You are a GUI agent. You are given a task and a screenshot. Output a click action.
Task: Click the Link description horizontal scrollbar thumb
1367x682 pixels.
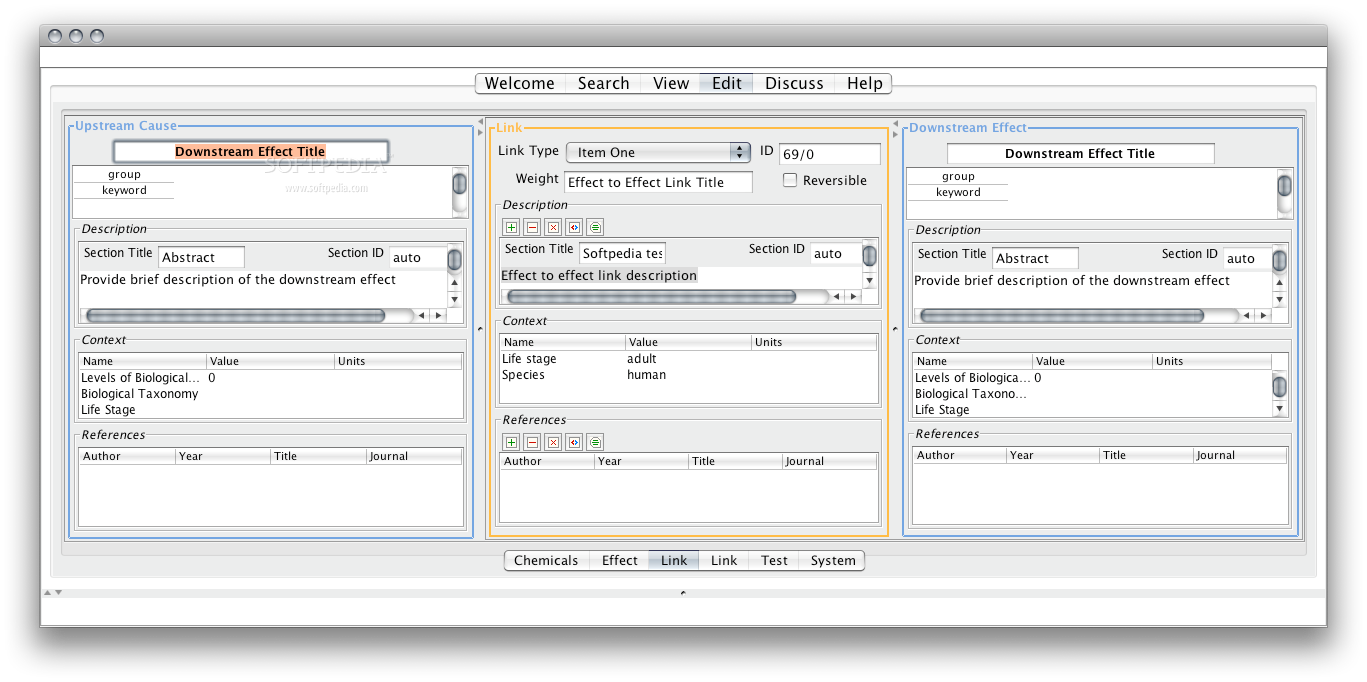[x=652, y=297]
